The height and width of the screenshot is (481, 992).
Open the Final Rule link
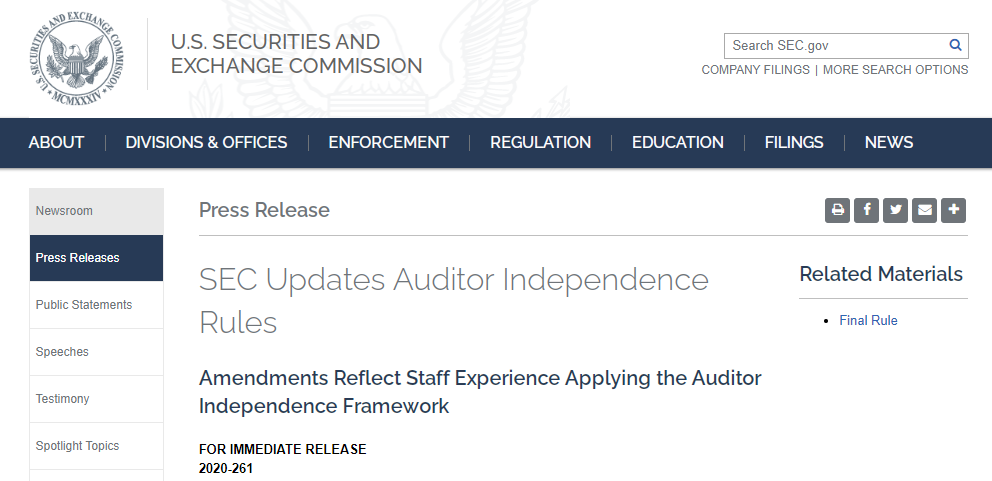click(x=868, y=321)
